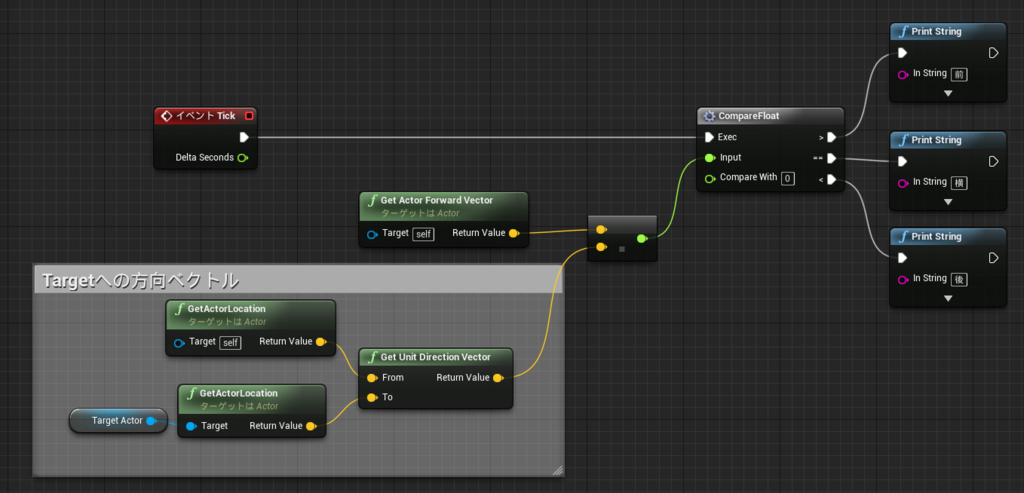Click the Target Actor variable output pin
Screen dimensions: 1024x493
[x=151, y=421]
